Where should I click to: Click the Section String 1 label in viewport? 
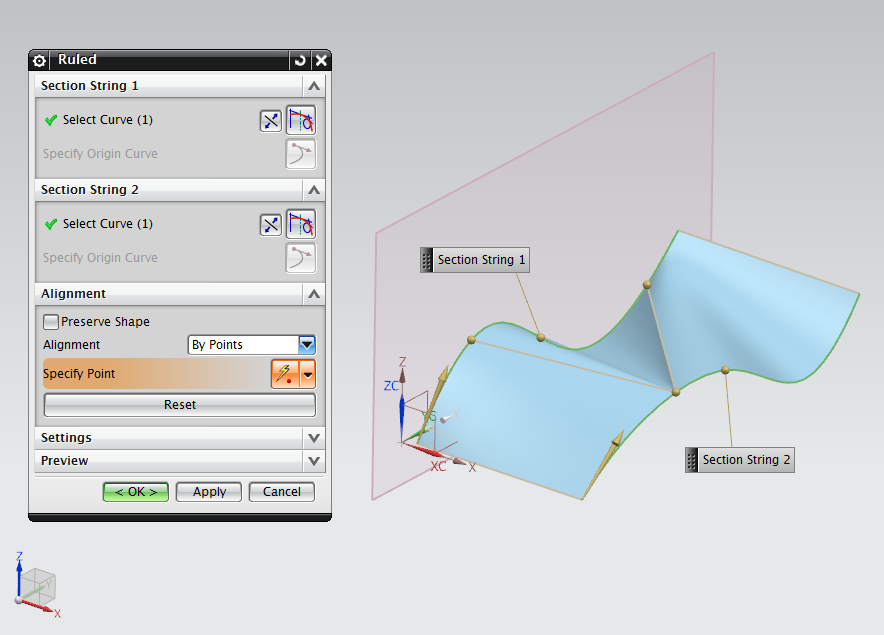pos(481,260)
